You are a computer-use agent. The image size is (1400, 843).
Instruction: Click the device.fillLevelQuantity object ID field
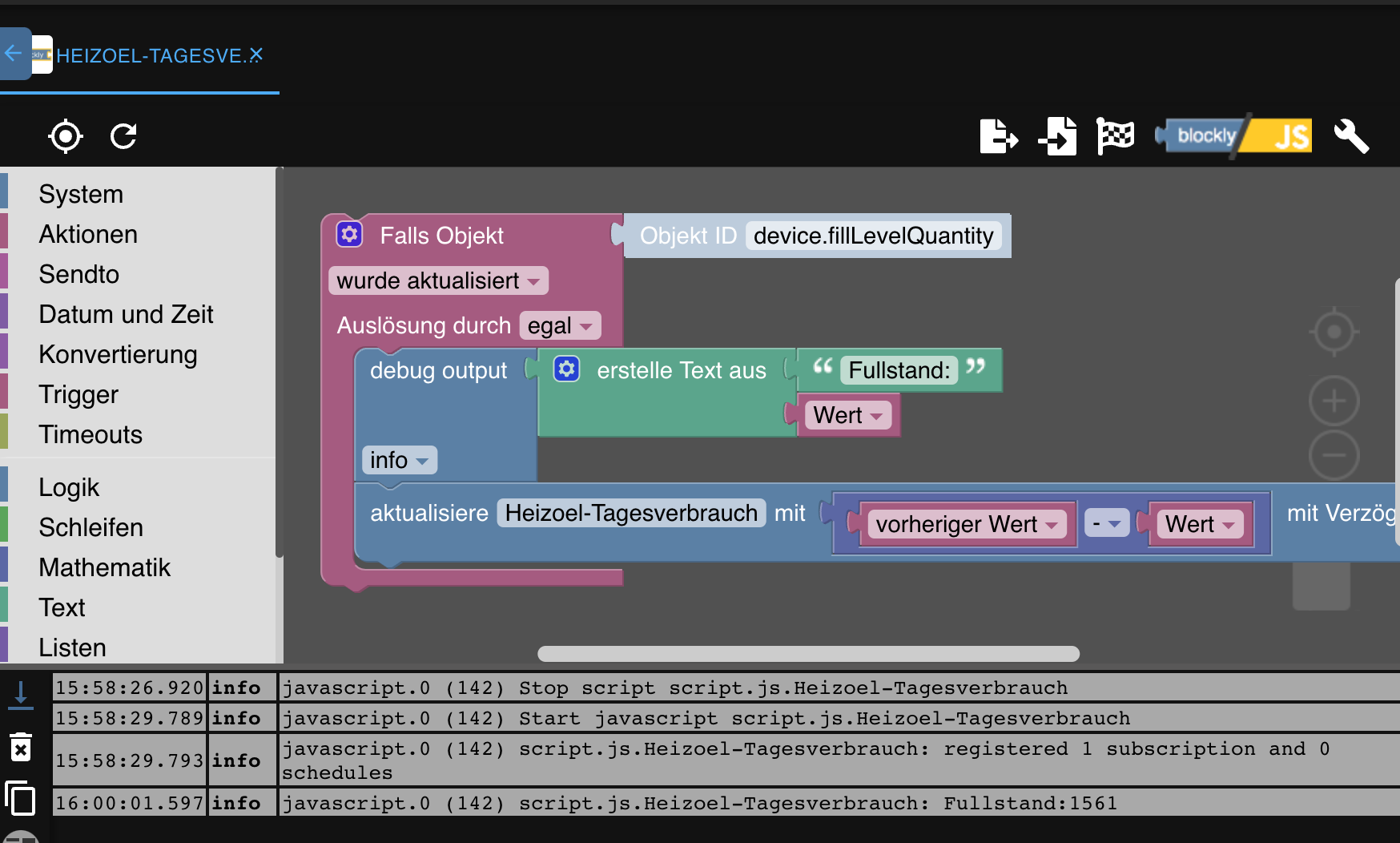click(x=873, y=236)
